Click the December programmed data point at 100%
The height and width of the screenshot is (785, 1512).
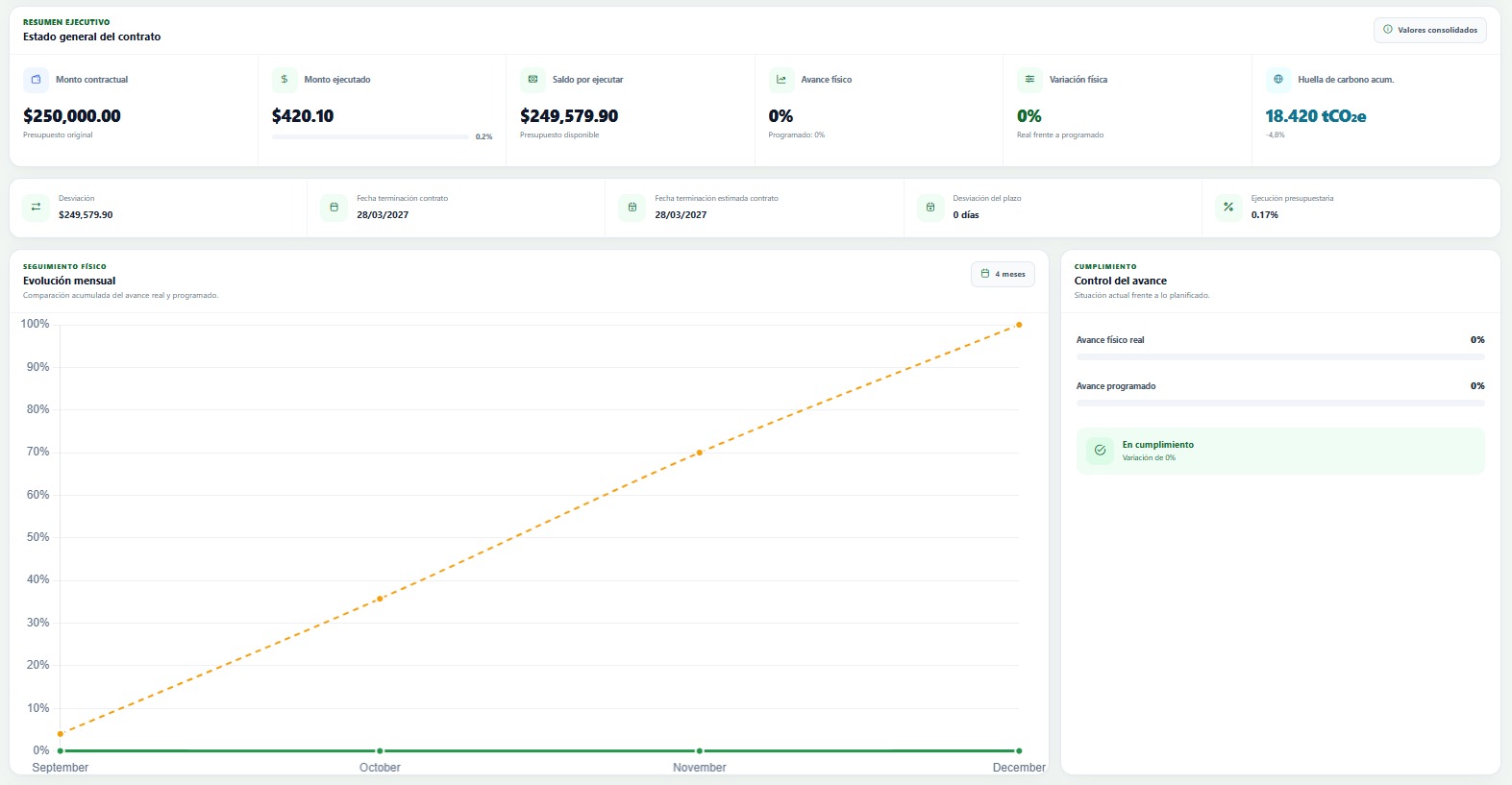point(1019,325)
